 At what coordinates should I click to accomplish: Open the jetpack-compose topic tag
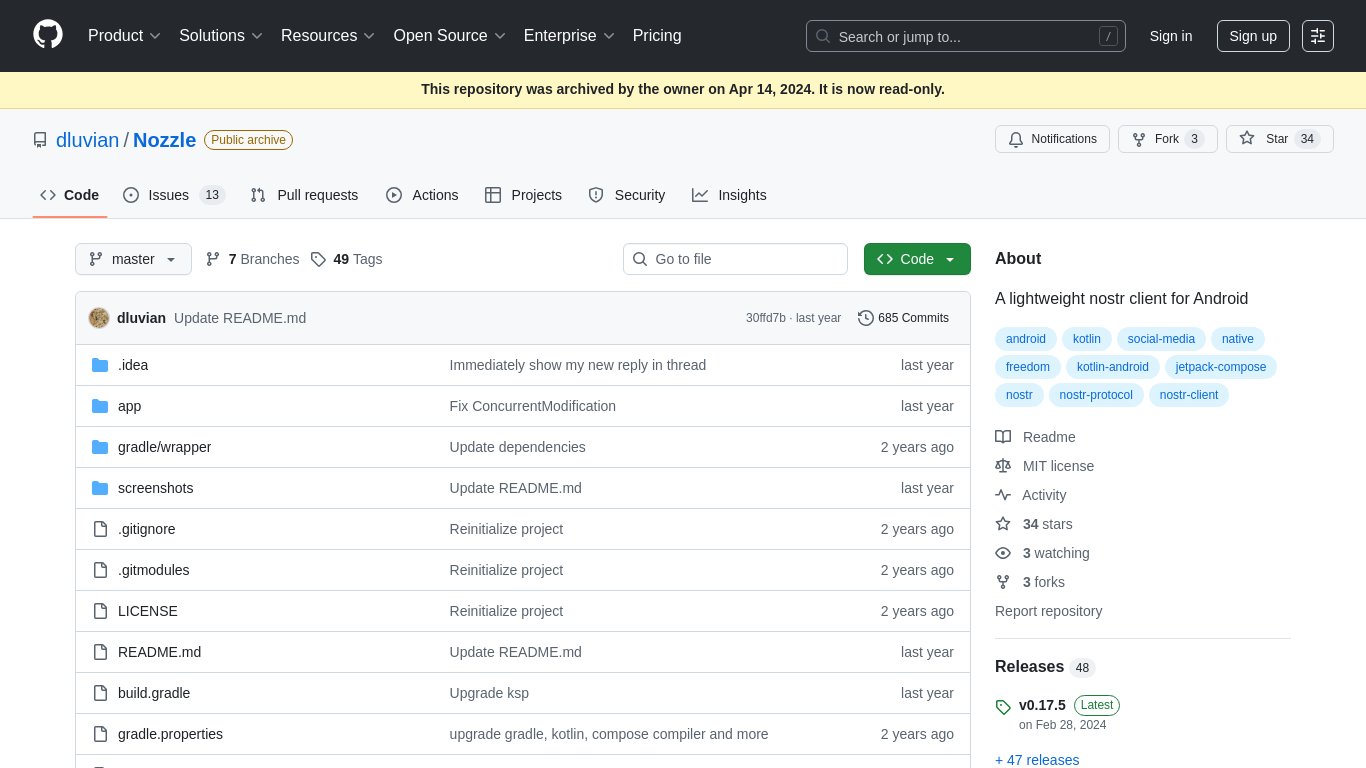point(1220,367)
